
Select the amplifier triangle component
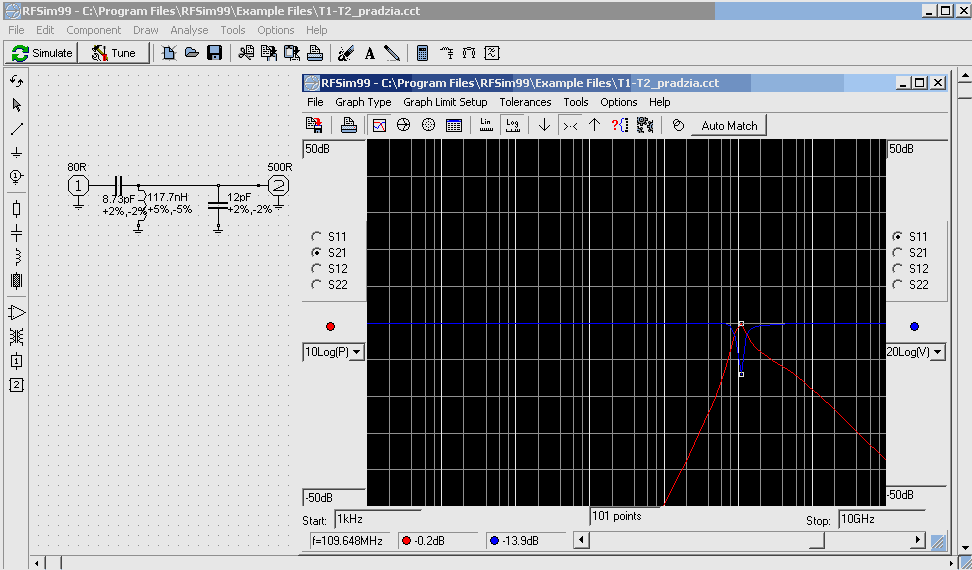[x=16, y=313]
